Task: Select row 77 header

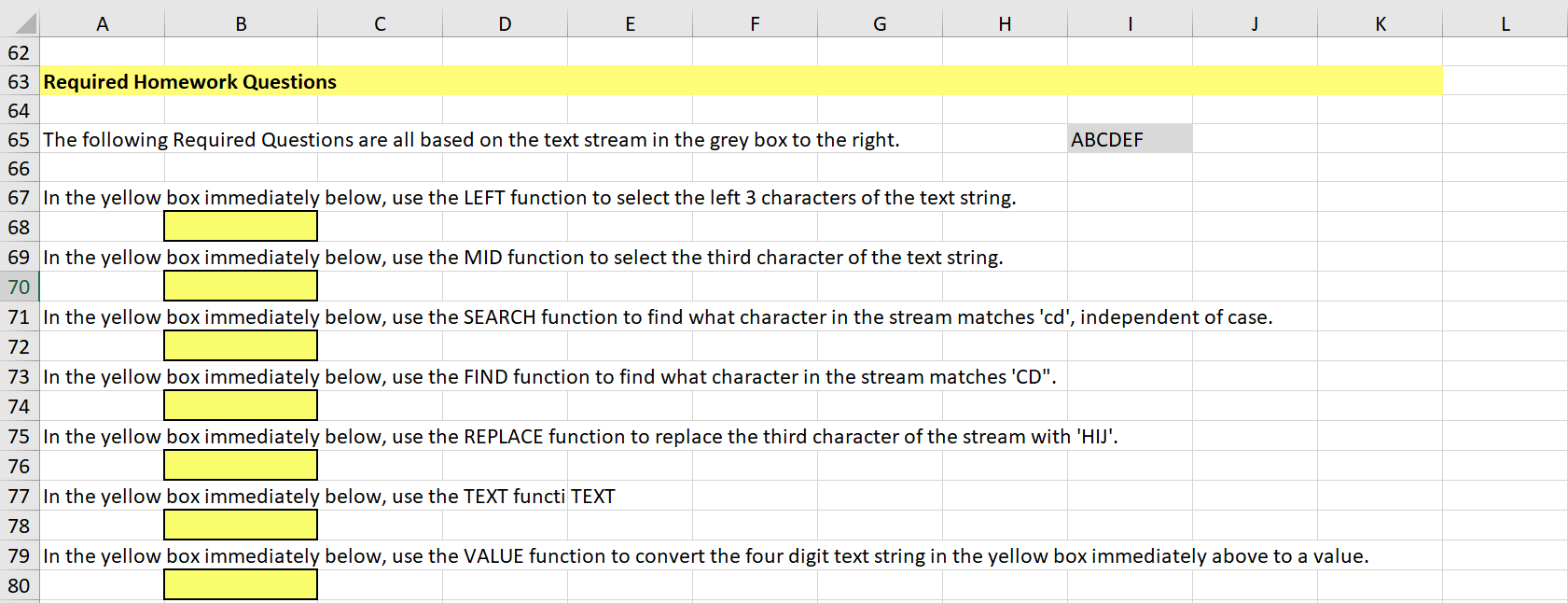Action: (20, 496)
